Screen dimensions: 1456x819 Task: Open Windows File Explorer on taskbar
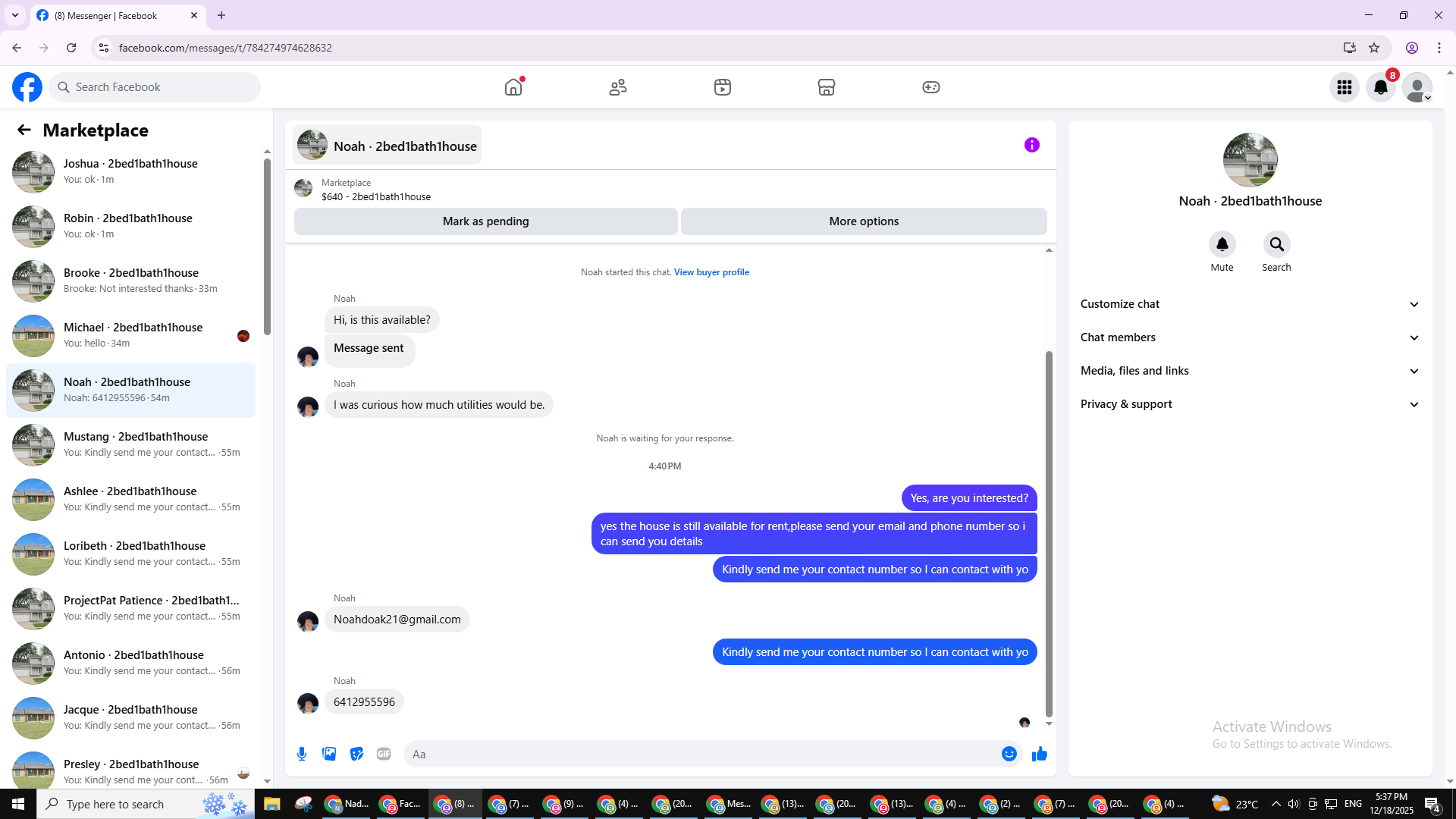click(272, 804)
